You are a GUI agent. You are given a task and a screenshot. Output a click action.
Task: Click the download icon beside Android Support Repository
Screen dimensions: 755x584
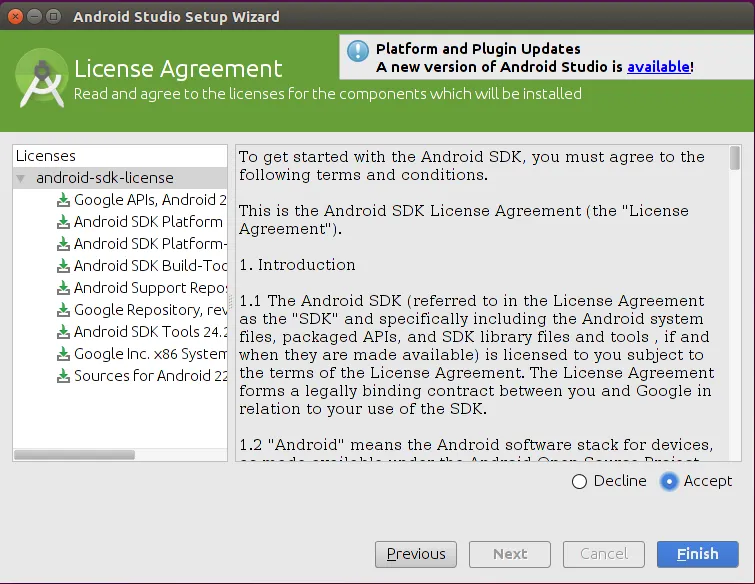pos(65,288)
